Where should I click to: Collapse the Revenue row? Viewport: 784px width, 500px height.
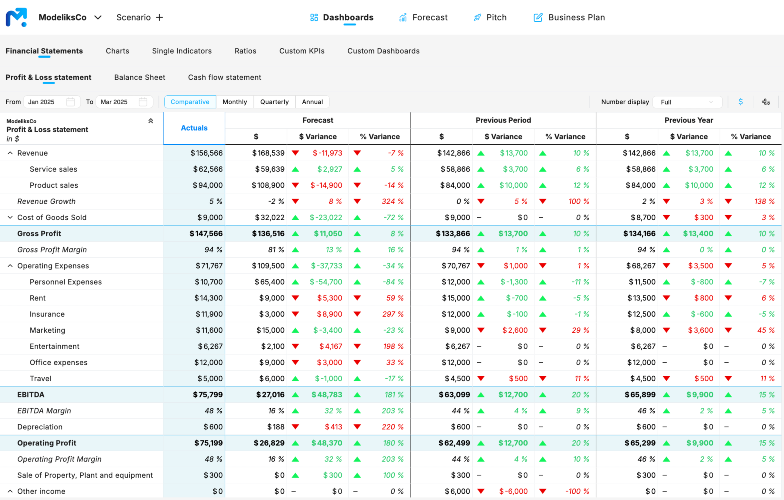(x=10, y=154)
